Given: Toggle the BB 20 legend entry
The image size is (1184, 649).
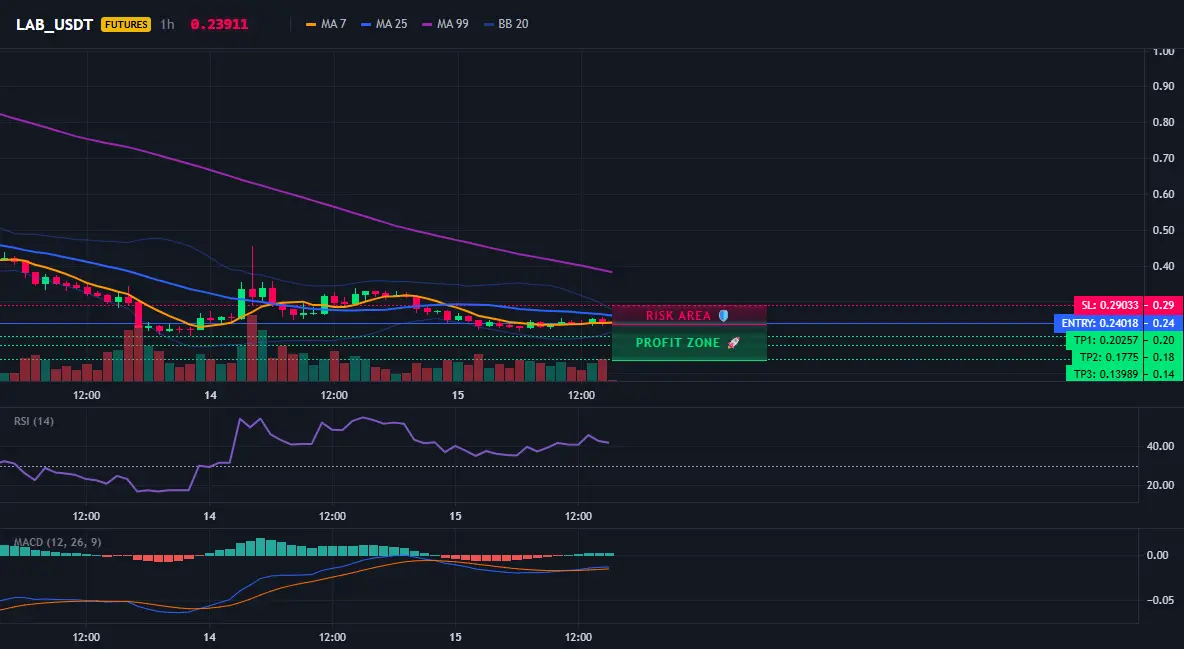Looking at the screenshot, I should pos(506,24).
